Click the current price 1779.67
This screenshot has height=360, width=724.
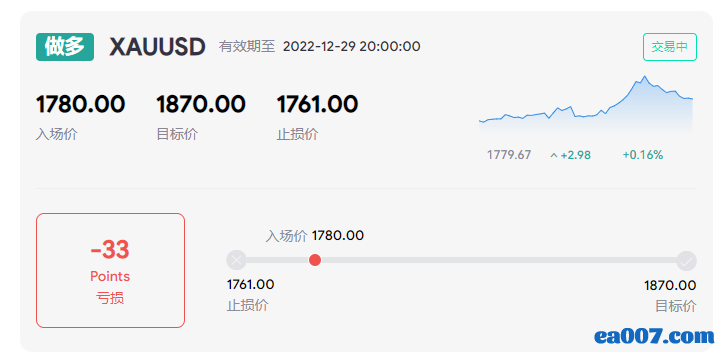point(509,155)
